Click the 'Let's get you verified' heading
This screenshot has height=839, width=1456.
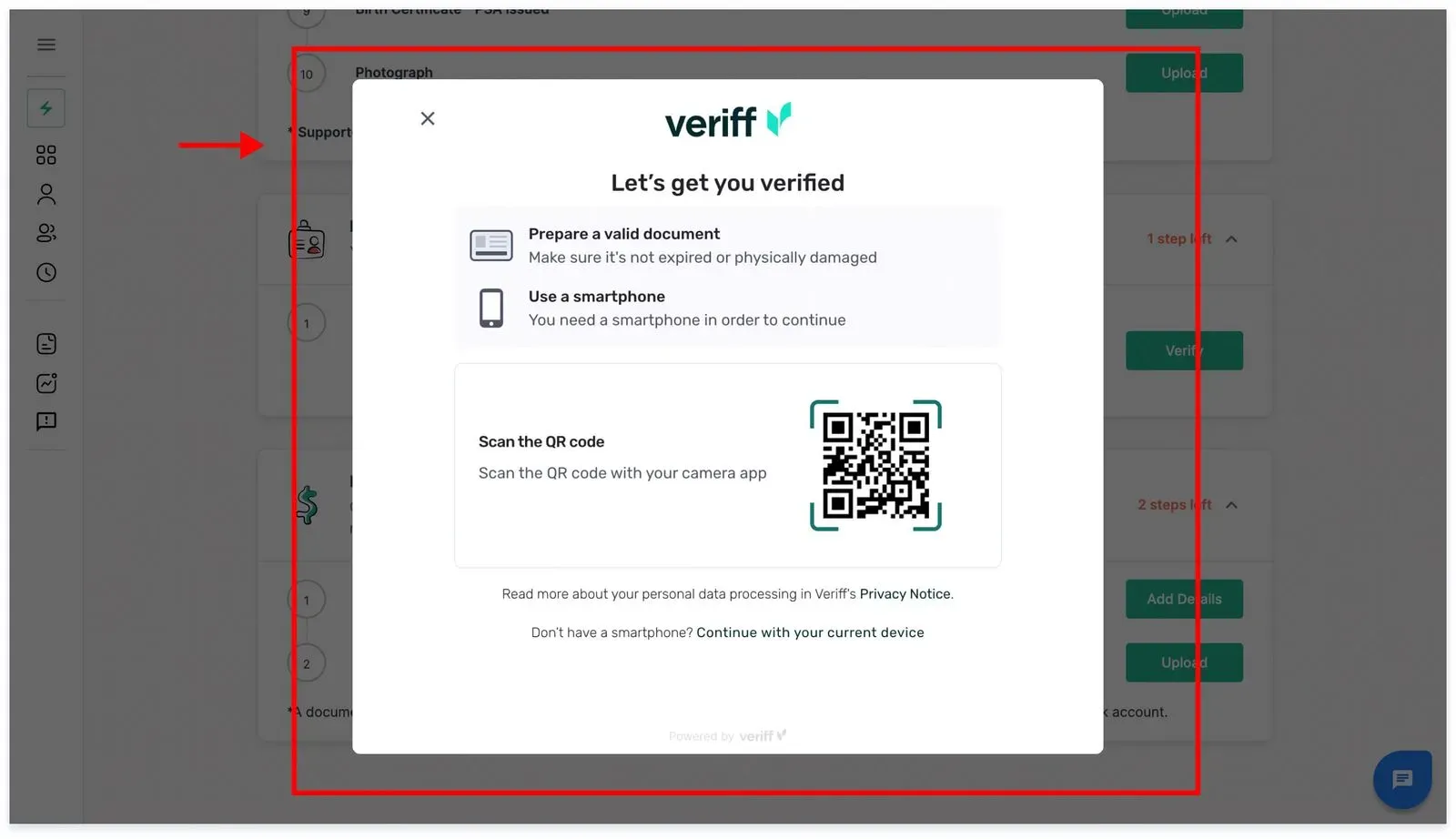pyautogui.click(x=728, y=183)
